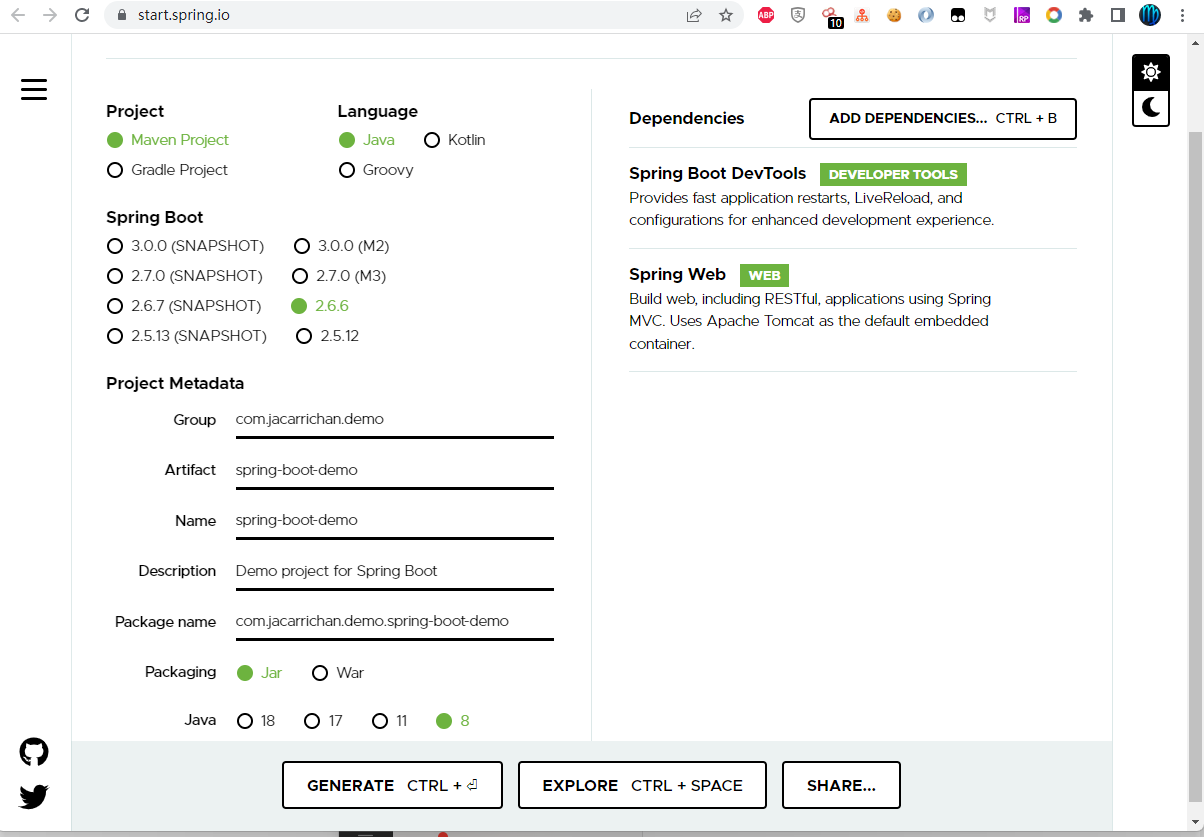Select Spring Boot 2.5.12
1204x837 pixels.
tap(327, 336)
